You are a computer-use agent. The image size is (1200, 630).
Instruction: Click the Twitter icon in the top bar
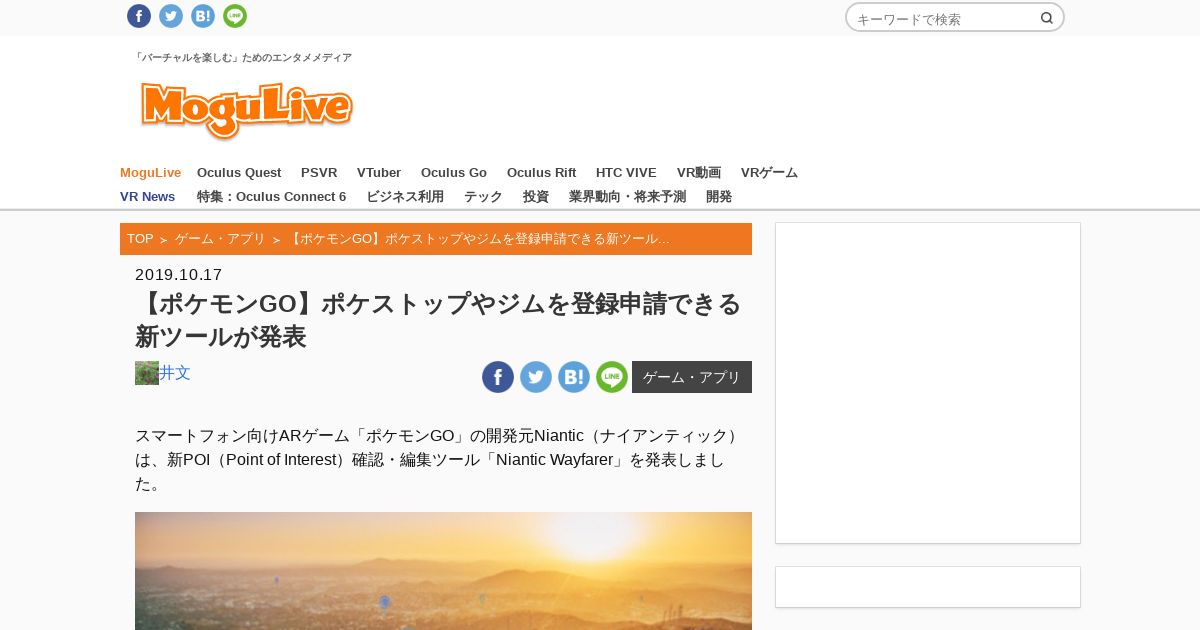(x=171, y=16)
